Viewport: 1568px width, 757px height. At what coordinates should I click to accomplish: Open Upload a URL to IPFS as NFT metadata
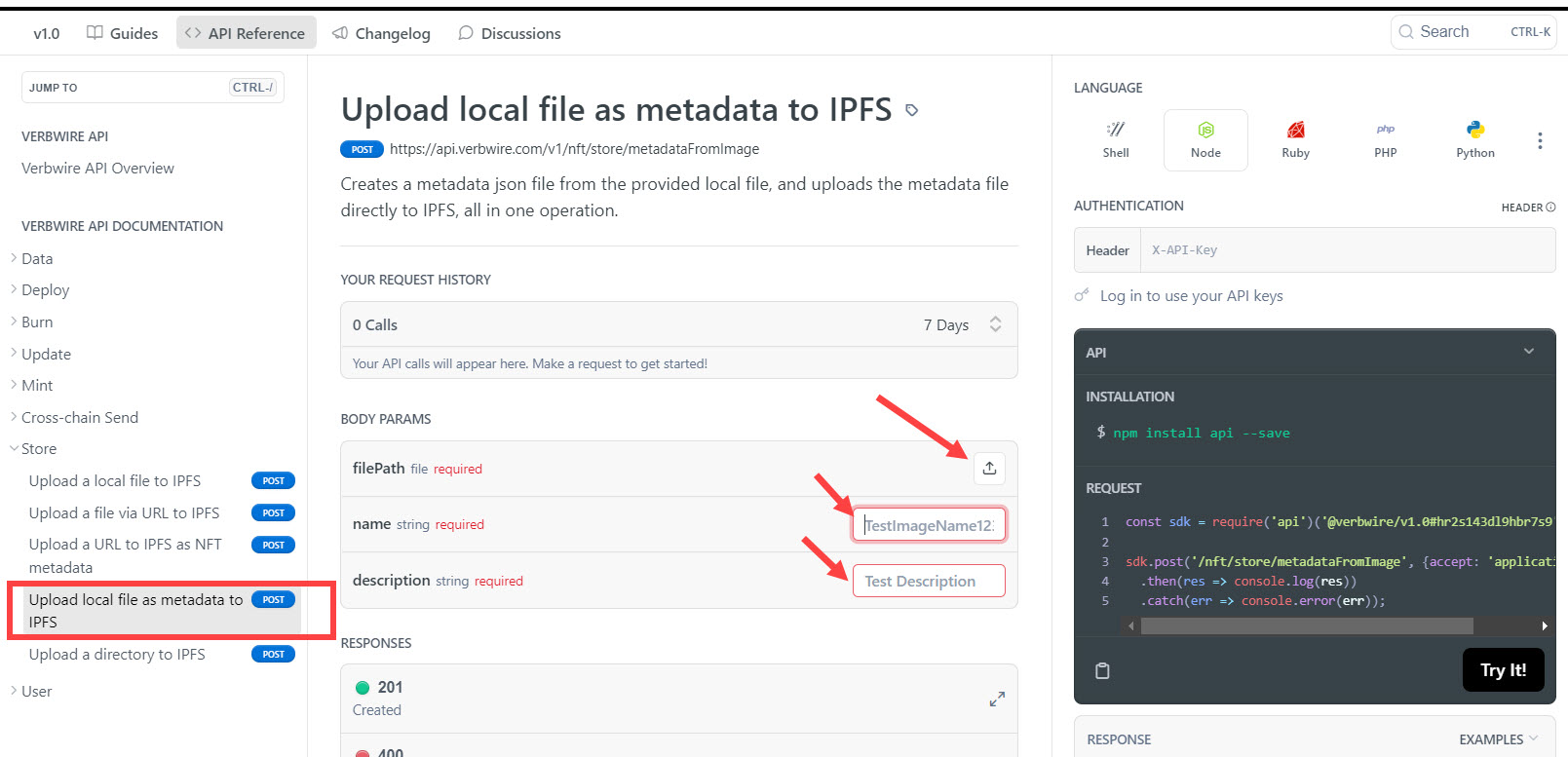point(126,556)
